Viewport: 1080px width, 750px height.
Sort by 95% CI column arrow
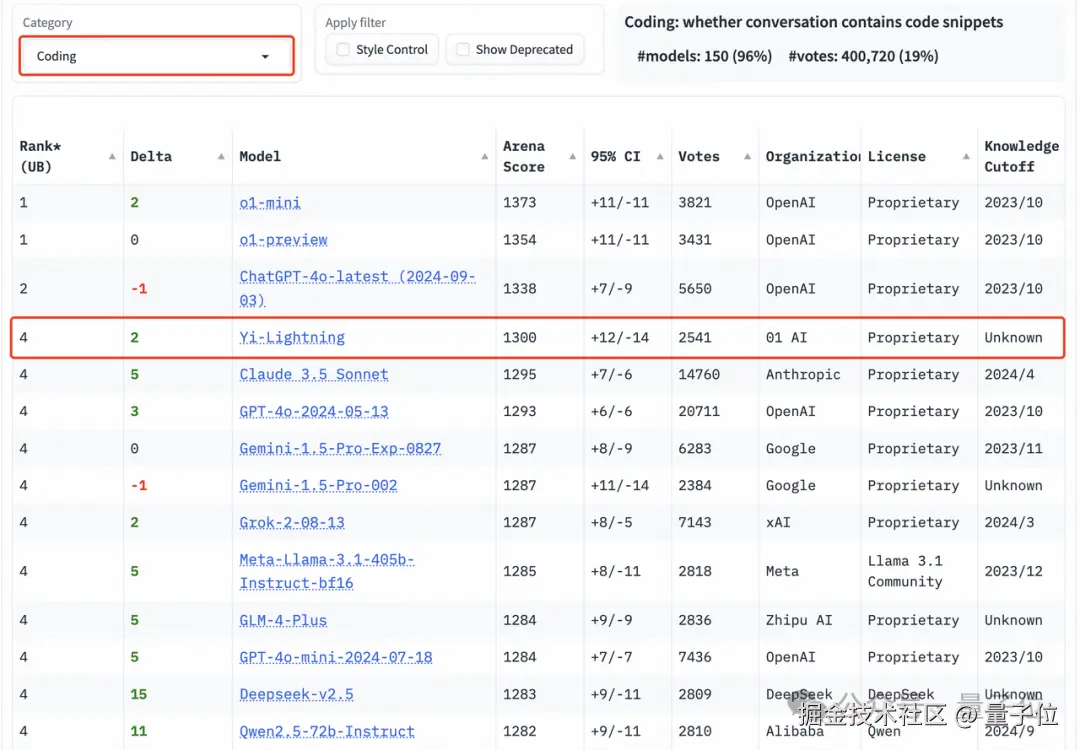point(660,157)
